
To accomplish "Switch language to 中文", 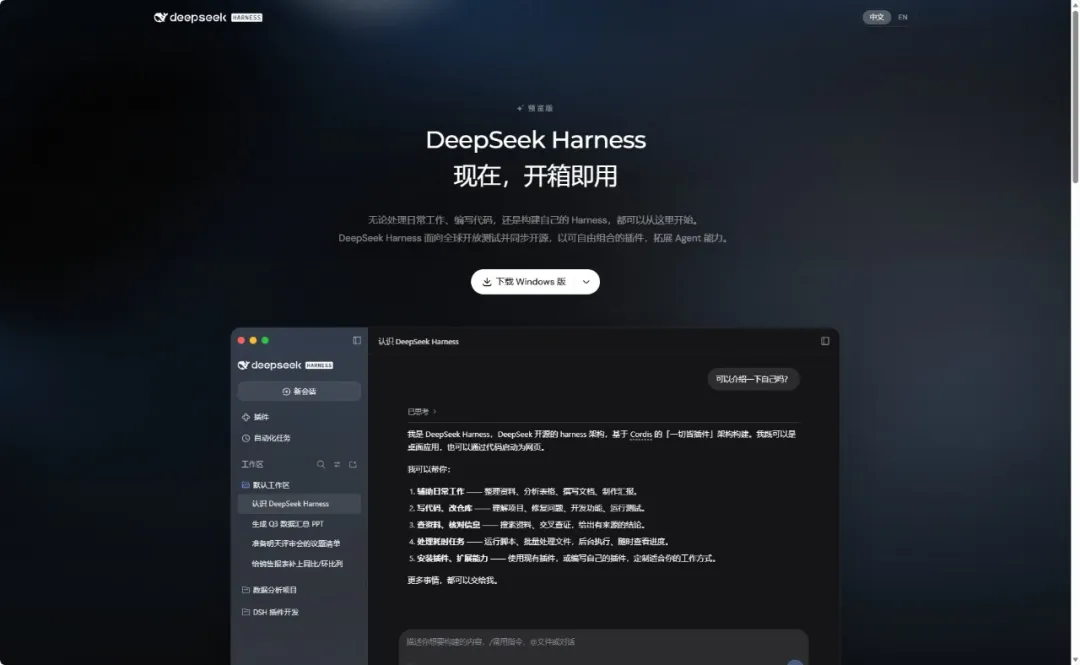I will [x=876, y=17].
